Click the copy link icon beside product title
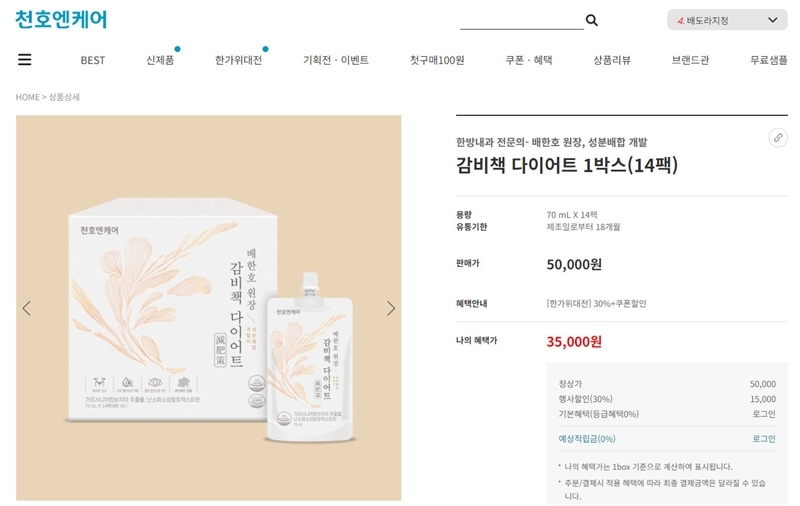The width and height of the screenshot is (800, 506). pos(778,138)
